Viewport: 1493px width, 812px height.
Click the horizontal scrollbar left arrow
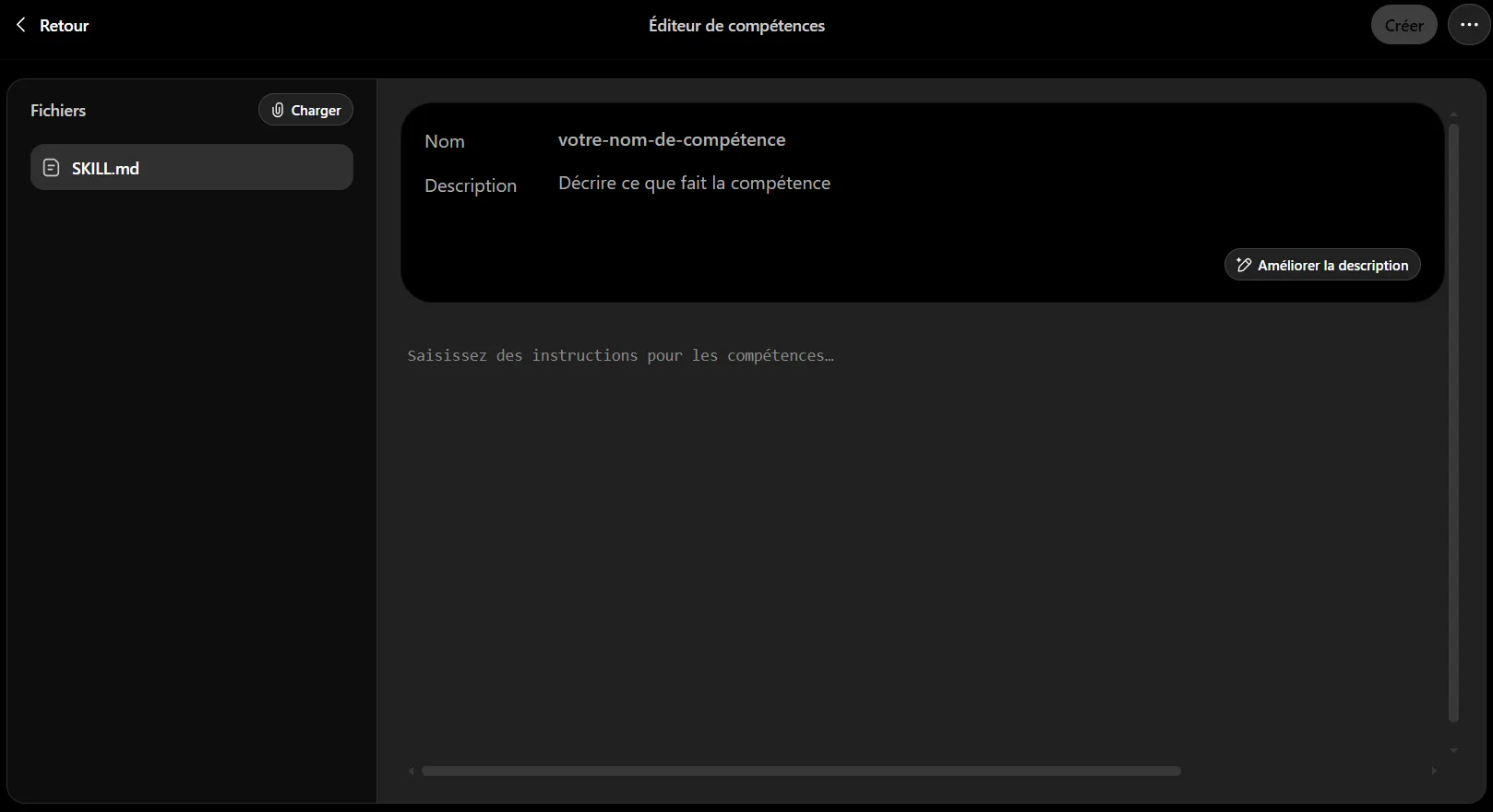click(412, 770)
